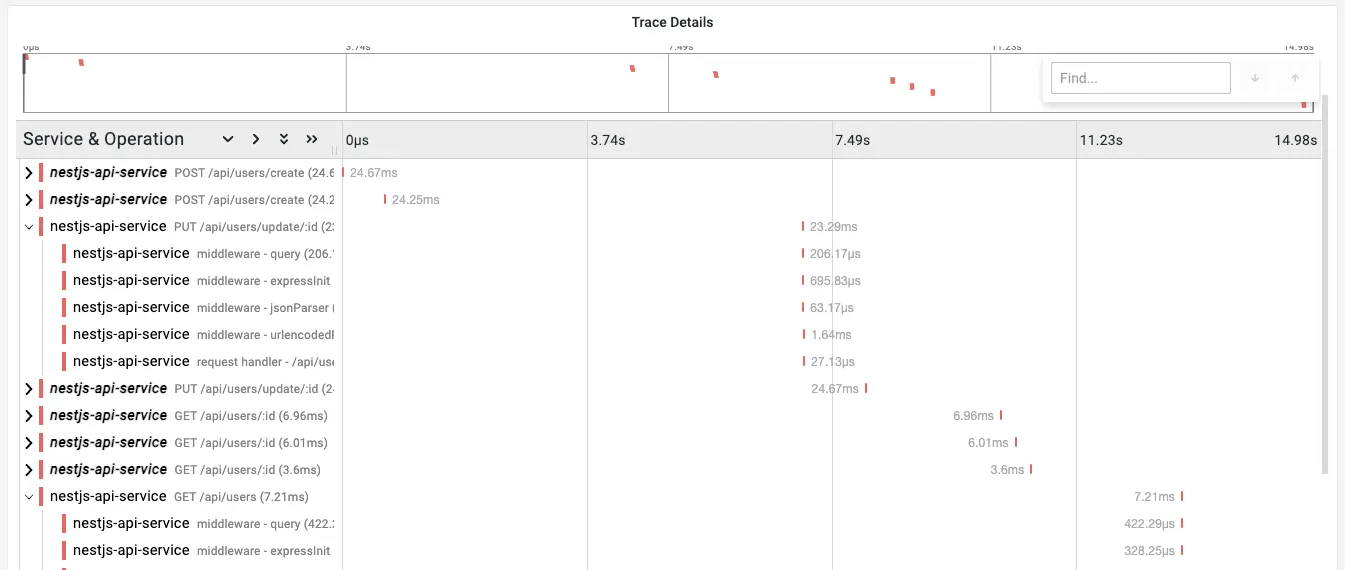Click the 23.29ms span bar in timeline
Screen dimensions: 1345x570
(802, 227)
